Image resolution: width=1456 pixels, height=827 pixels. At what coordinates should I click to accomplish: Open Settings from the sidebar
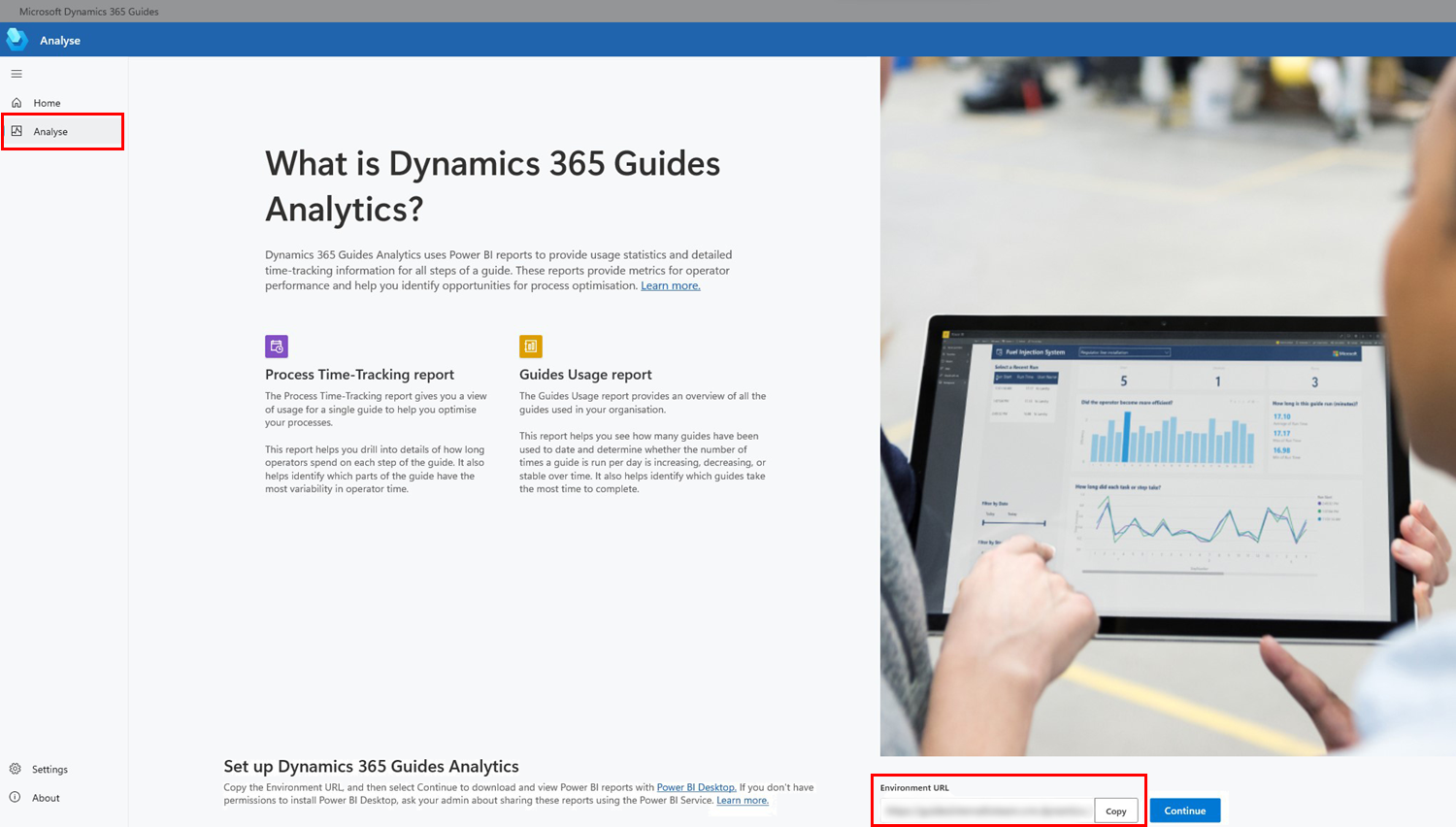pyautogui.click(x=50, y=770)
